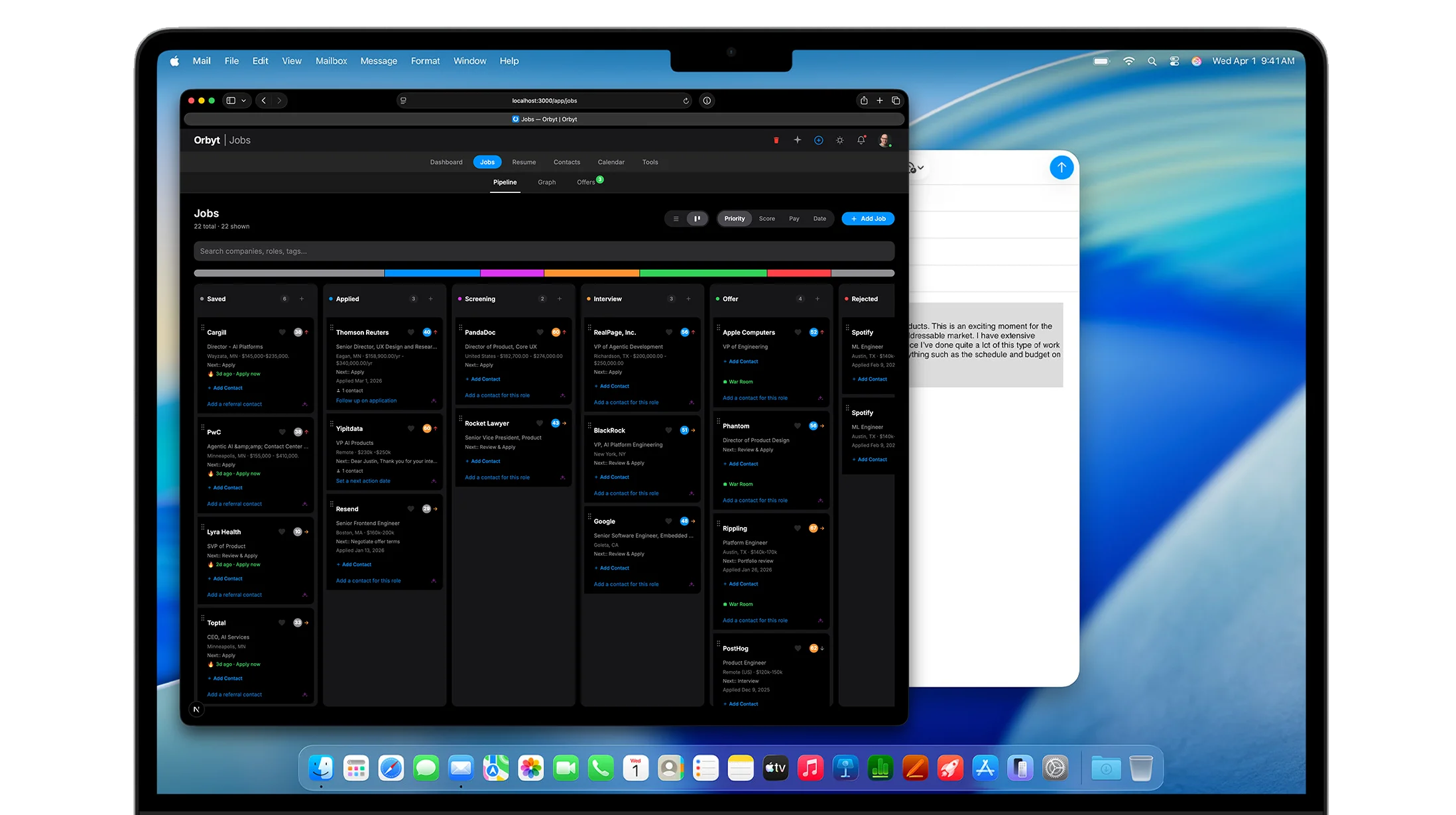The height and width of the screenshot is (815, 1456).
Task: Open the Safari sidebar chevron dropdown
Action: click(243, 100)
